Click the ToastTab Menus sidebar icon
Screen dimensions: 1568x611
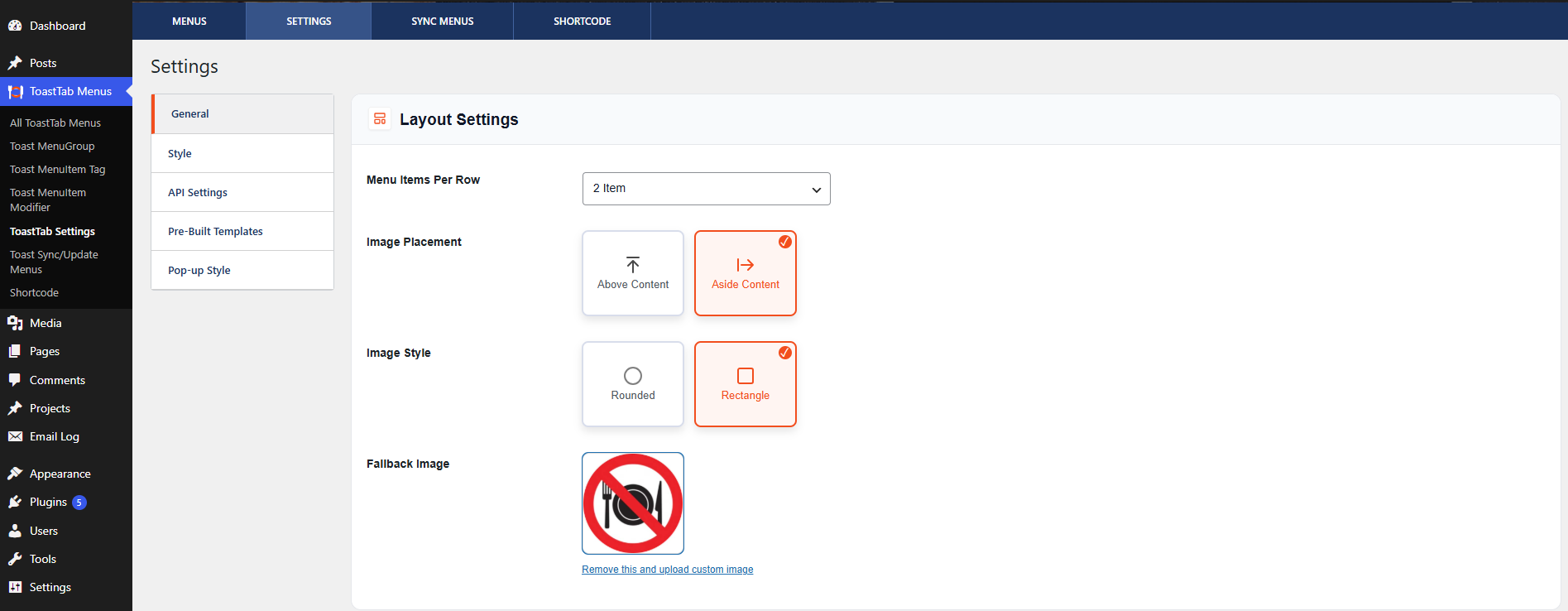tap(15, 91)
